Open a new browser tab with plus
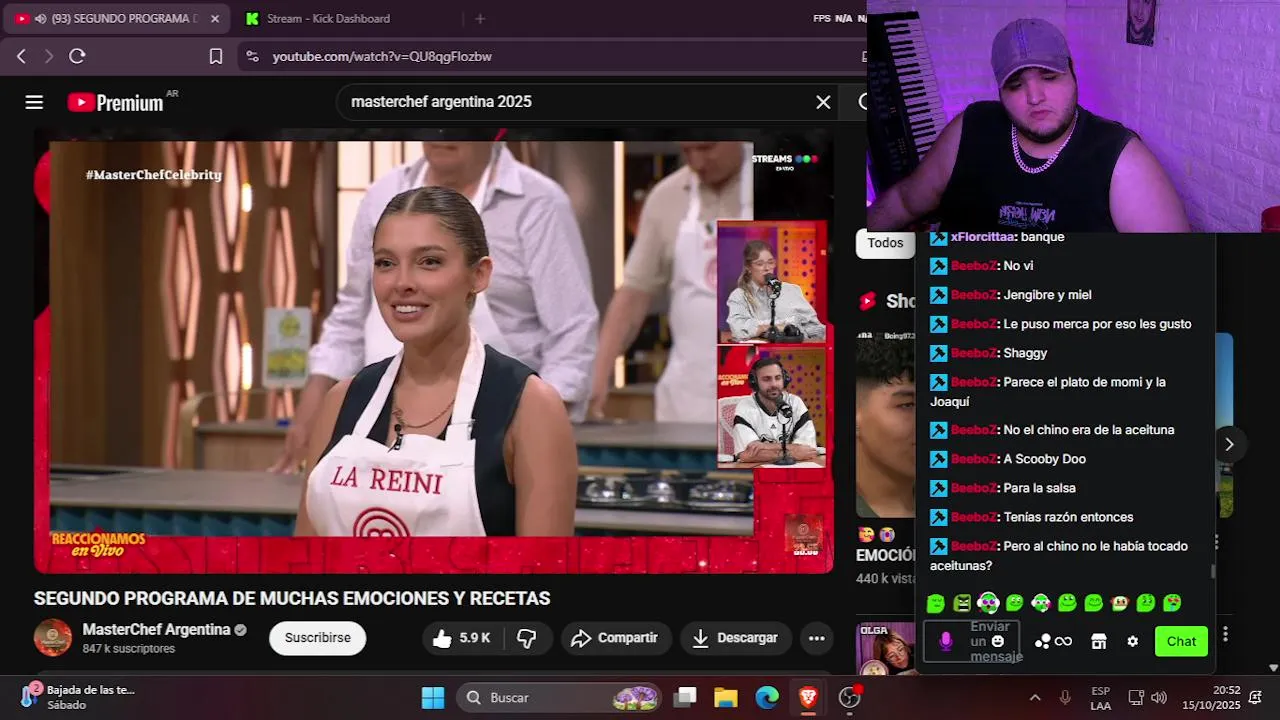Screen dimensions: 1280x720 pos(480,18)
